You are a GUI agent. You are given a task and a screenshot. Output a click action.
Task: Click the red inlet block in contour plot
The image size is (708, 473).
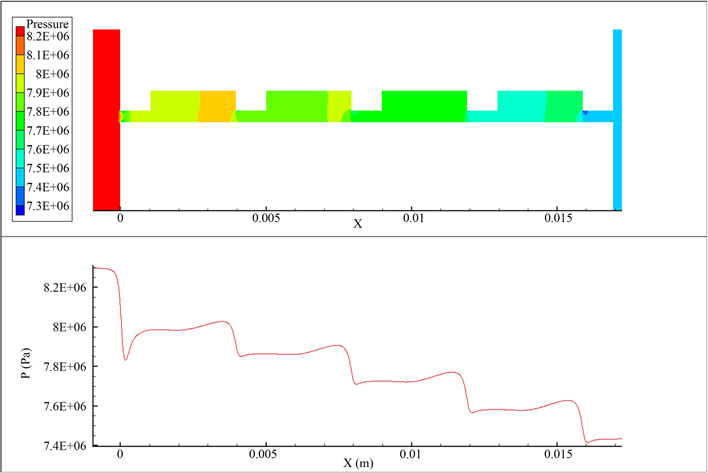(106, 120)
